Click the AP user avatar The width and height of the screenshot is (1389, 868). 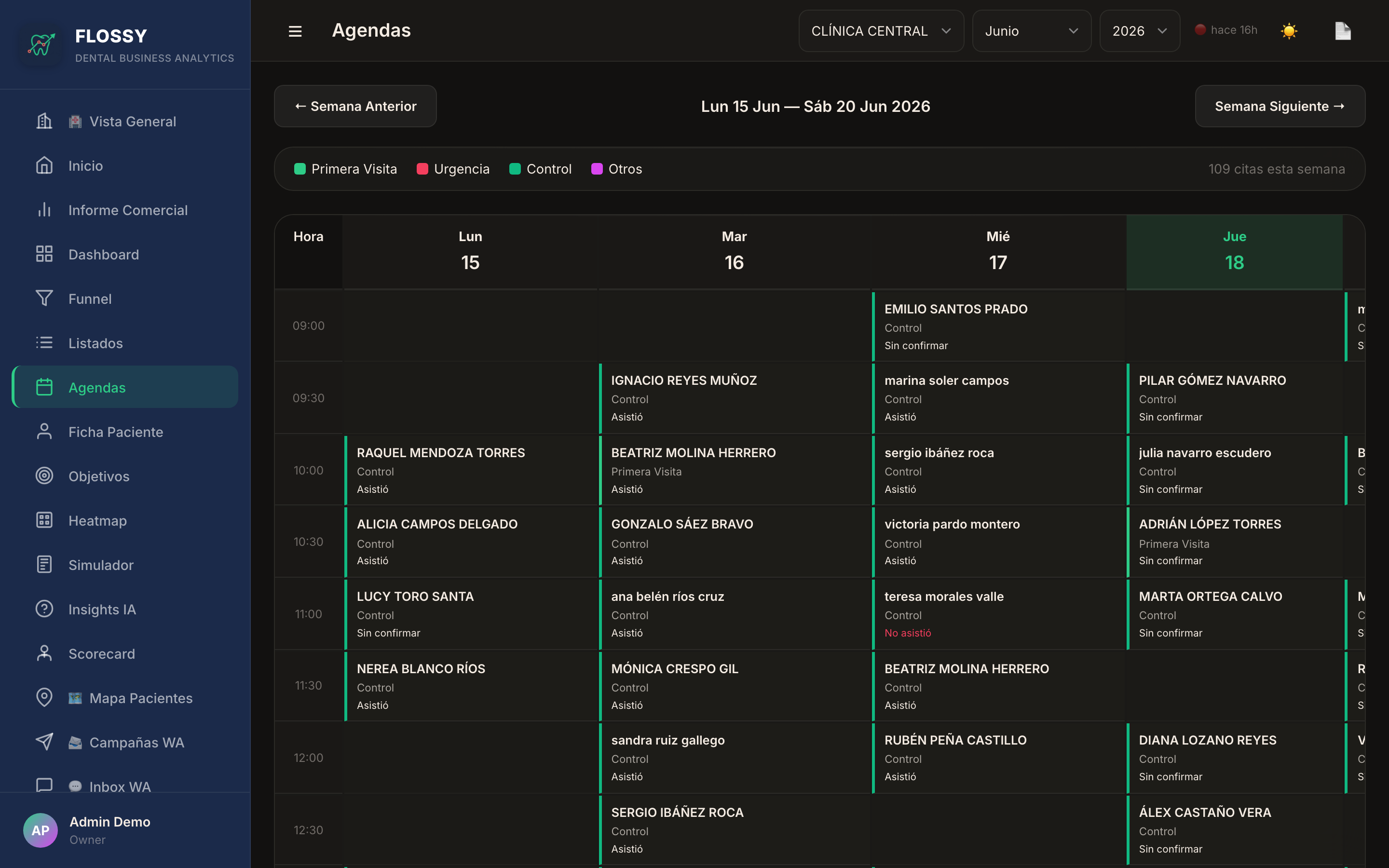click(40, 830)
